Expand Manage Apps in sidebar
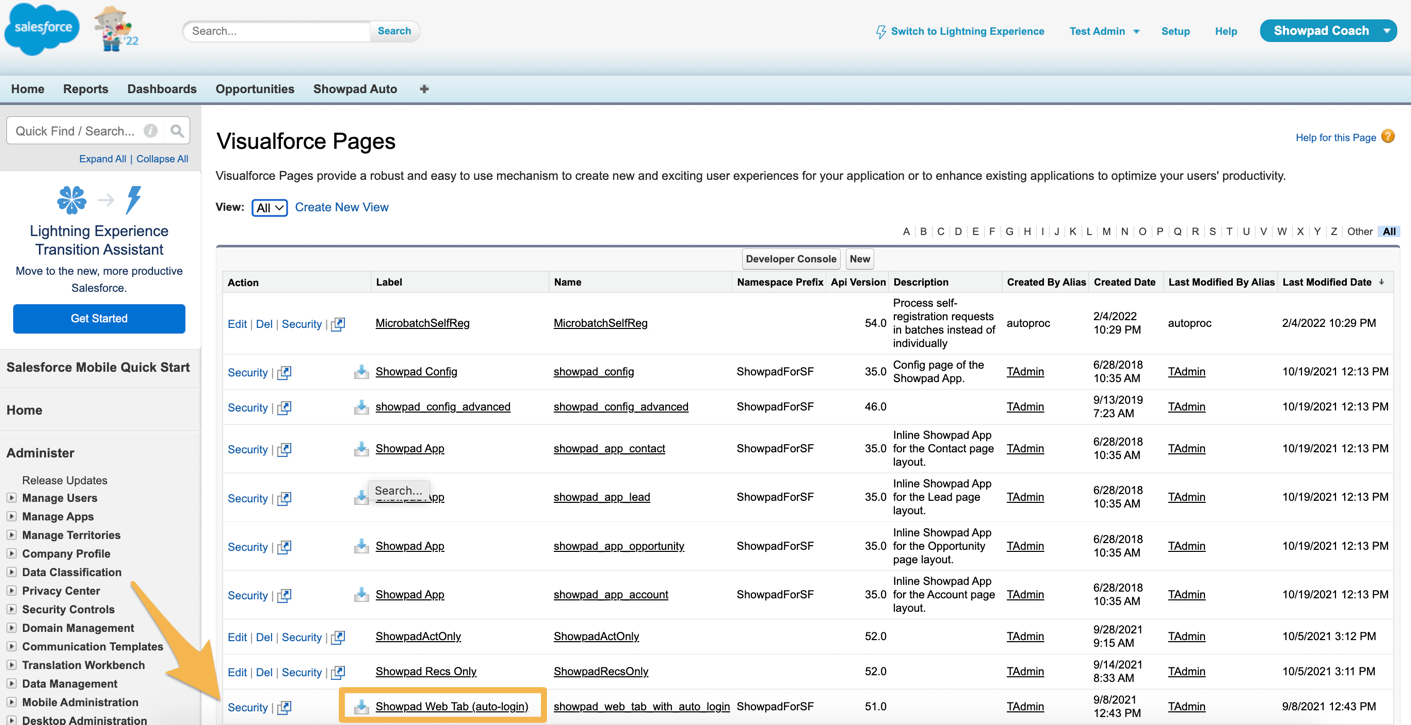Image resolution: width=1411 pixels, height=725 pixels. 11,517
